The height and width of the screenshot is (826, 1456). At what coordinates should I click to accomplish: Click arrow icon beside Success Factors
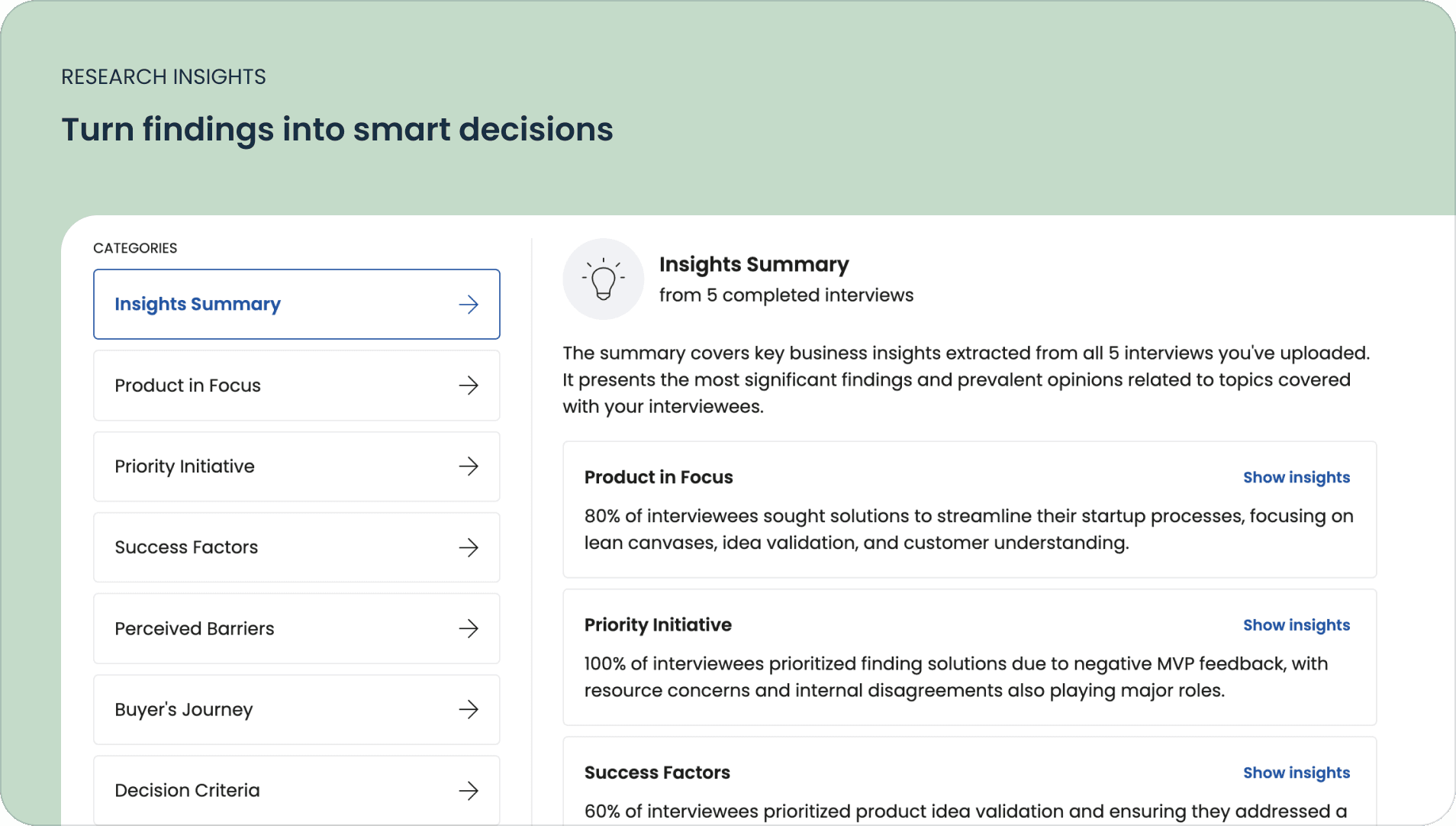pyautogui.click(x=469, y=547)
